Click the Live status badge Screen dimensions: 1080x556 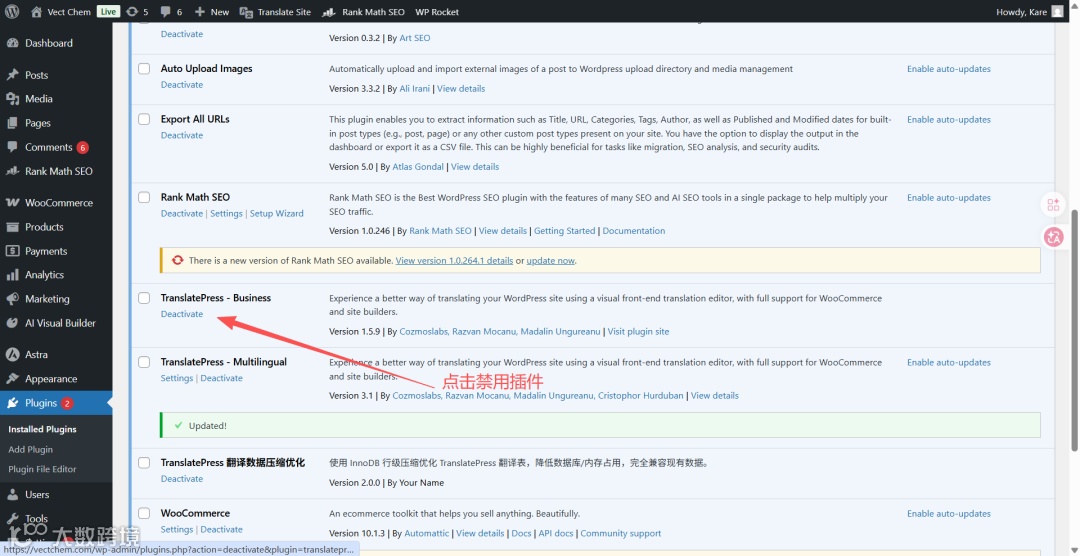pos(108,12)
